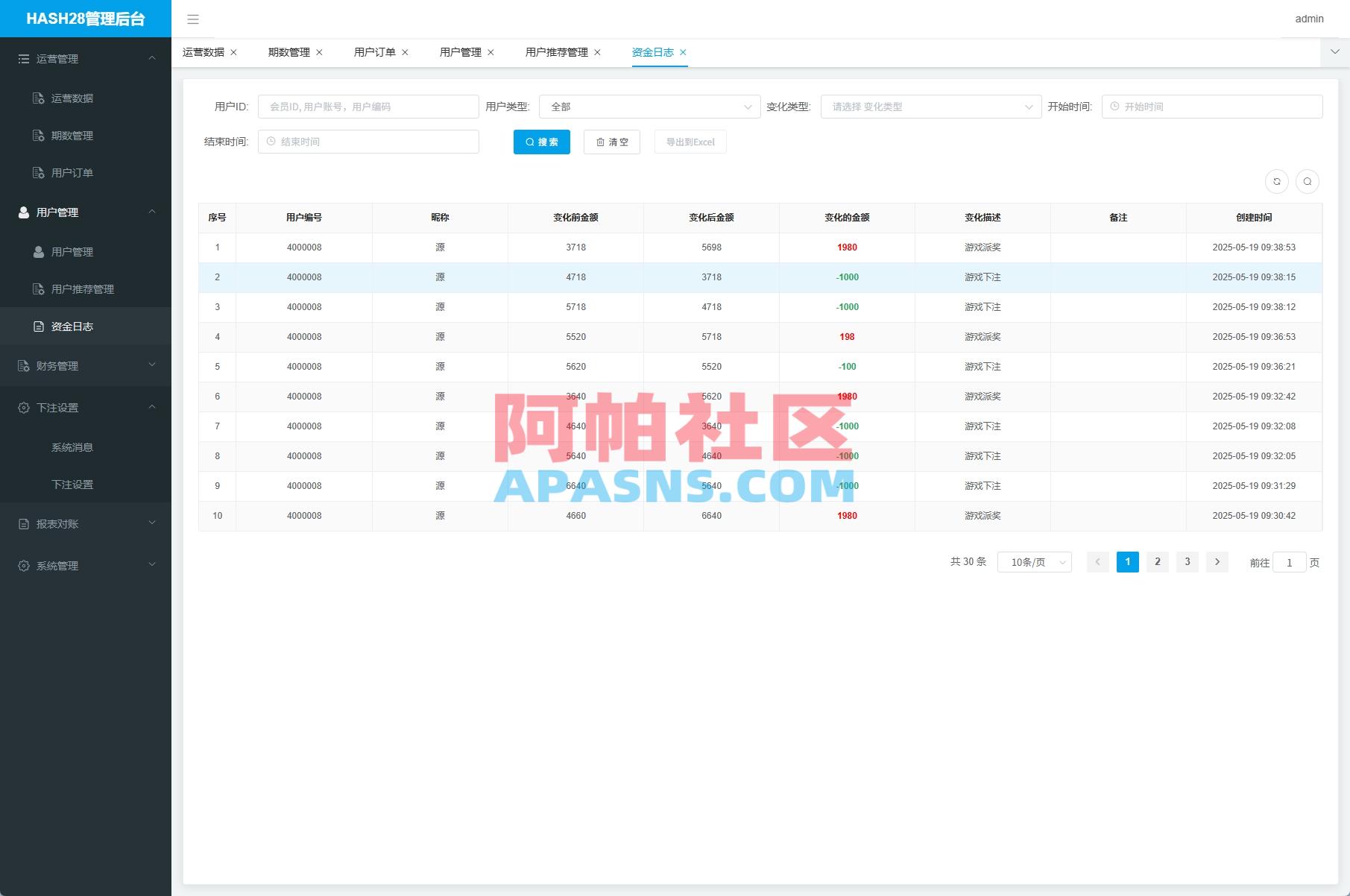Click the 搜索 search button
The width and height of the screenshot is (1350, 896).
coord(541,142)
